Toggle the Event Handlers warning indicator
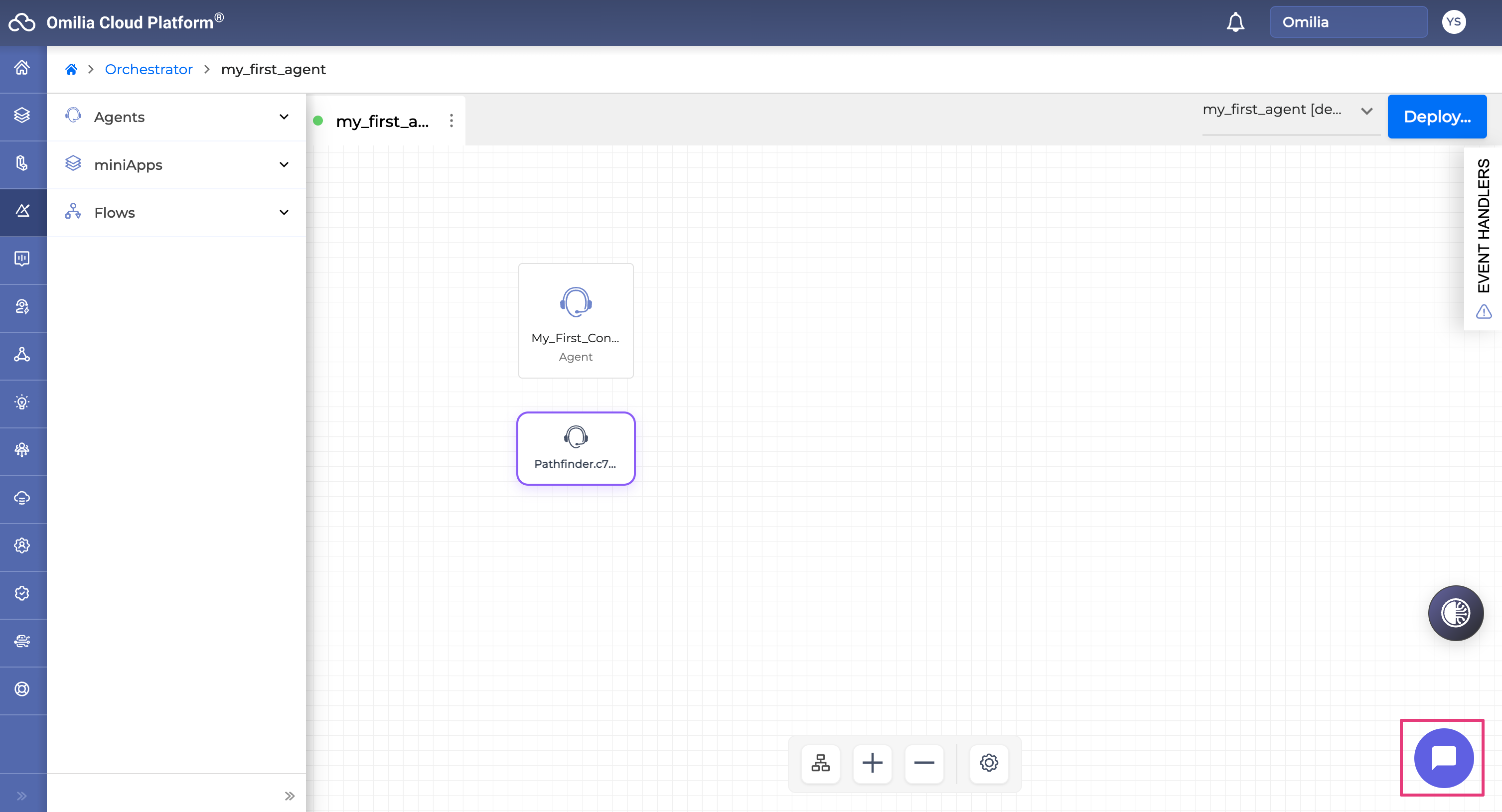1502x812 pixels. pyautogui.click(x=1485, y=312)
